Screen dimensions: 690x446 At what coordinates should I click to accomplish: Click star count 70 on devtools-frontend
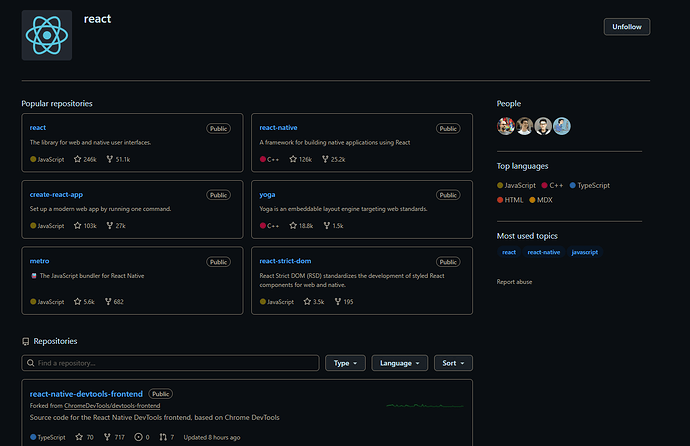point(84,437)
